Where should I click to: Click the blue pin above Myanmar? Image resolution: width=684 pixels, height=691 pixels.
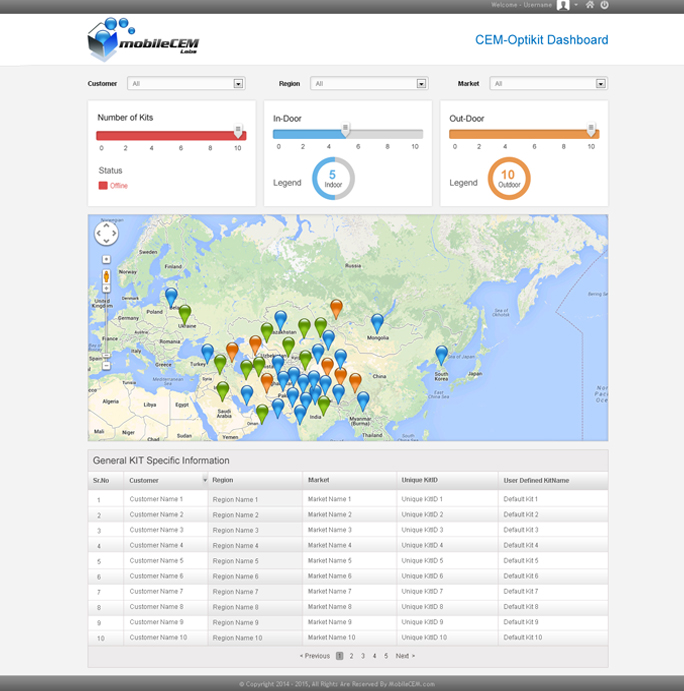[363, 401]
